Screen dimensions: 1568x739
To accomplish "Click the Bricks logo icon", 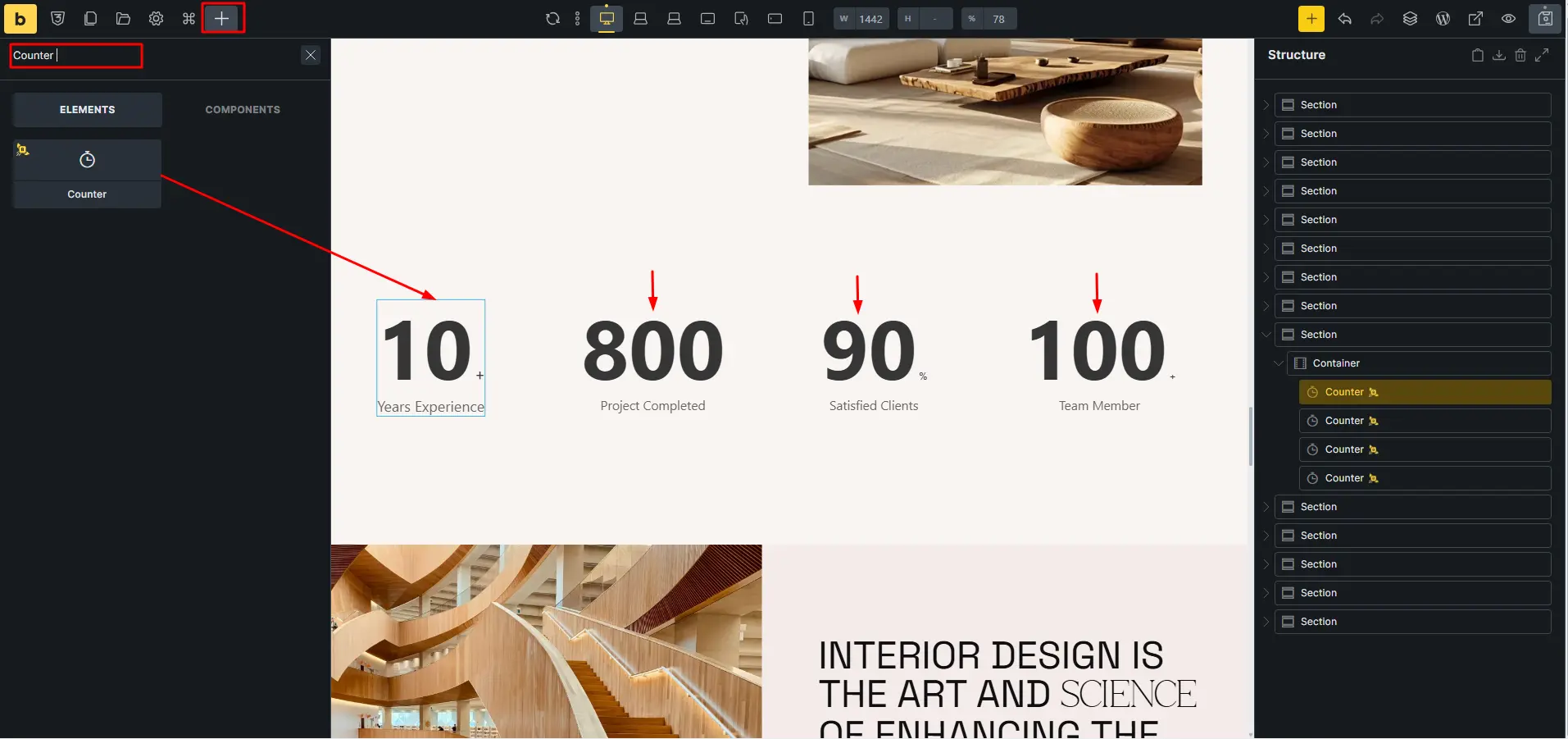I will 20,18.
